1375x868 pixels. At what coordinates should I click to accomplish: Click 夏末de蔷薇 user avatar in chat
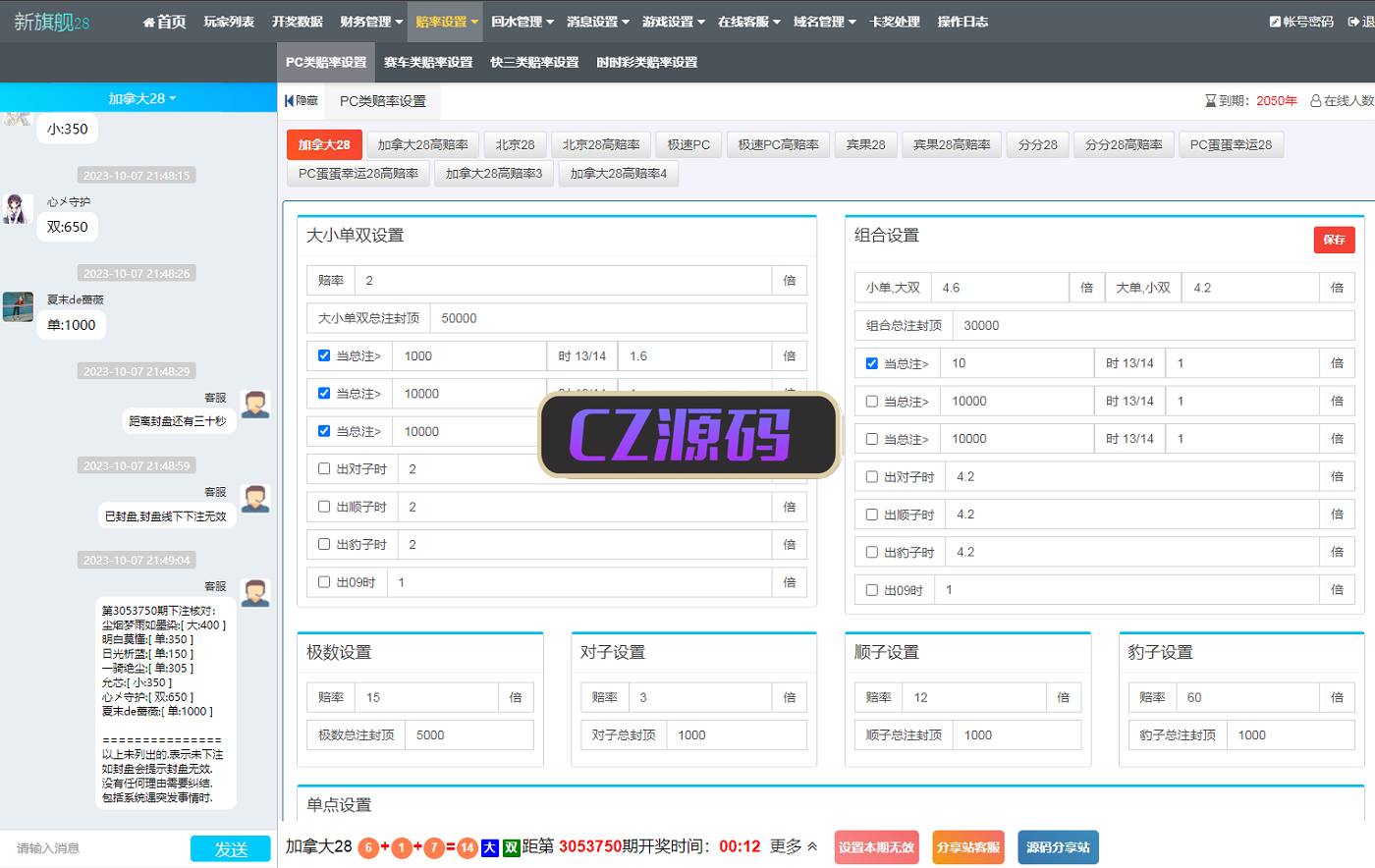(17, 306)
